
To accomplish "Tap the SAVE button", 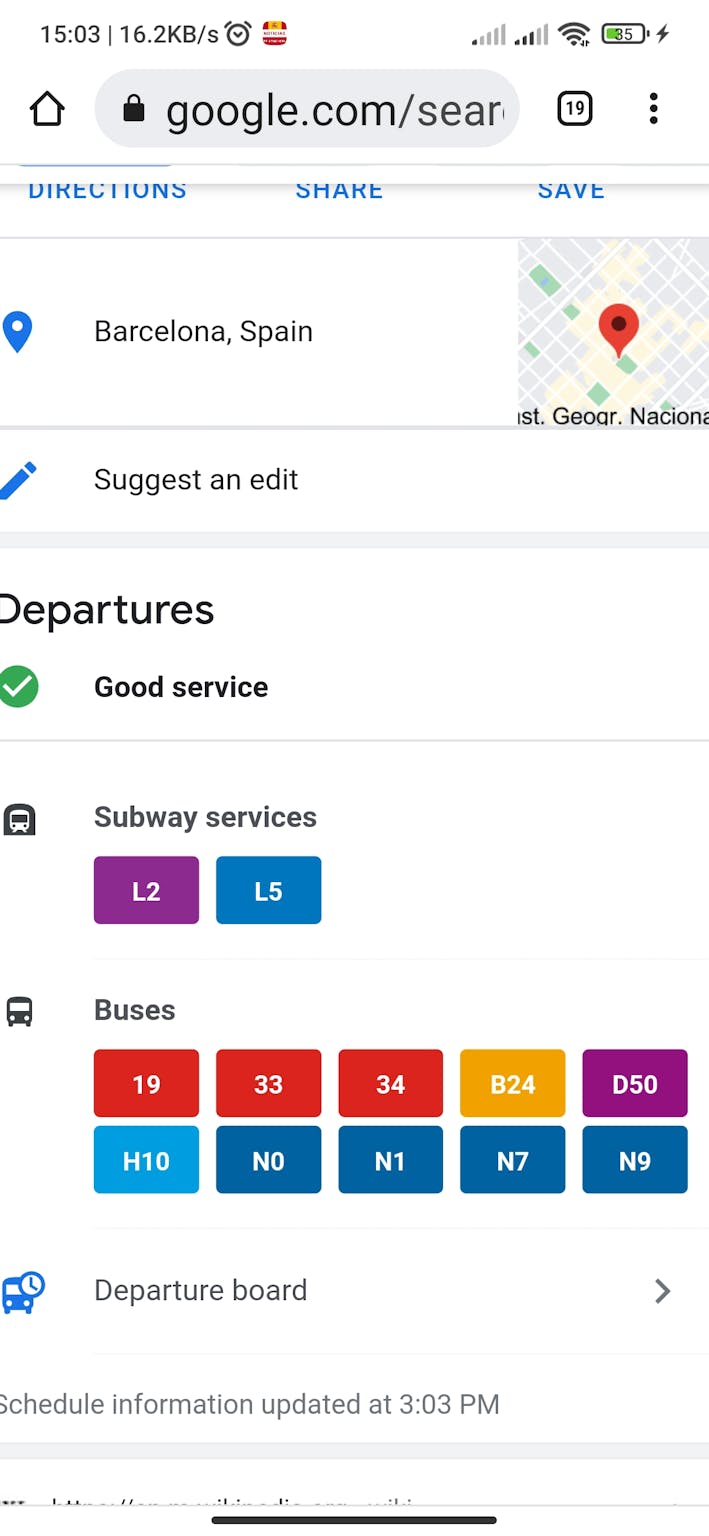I will point(571,191).
